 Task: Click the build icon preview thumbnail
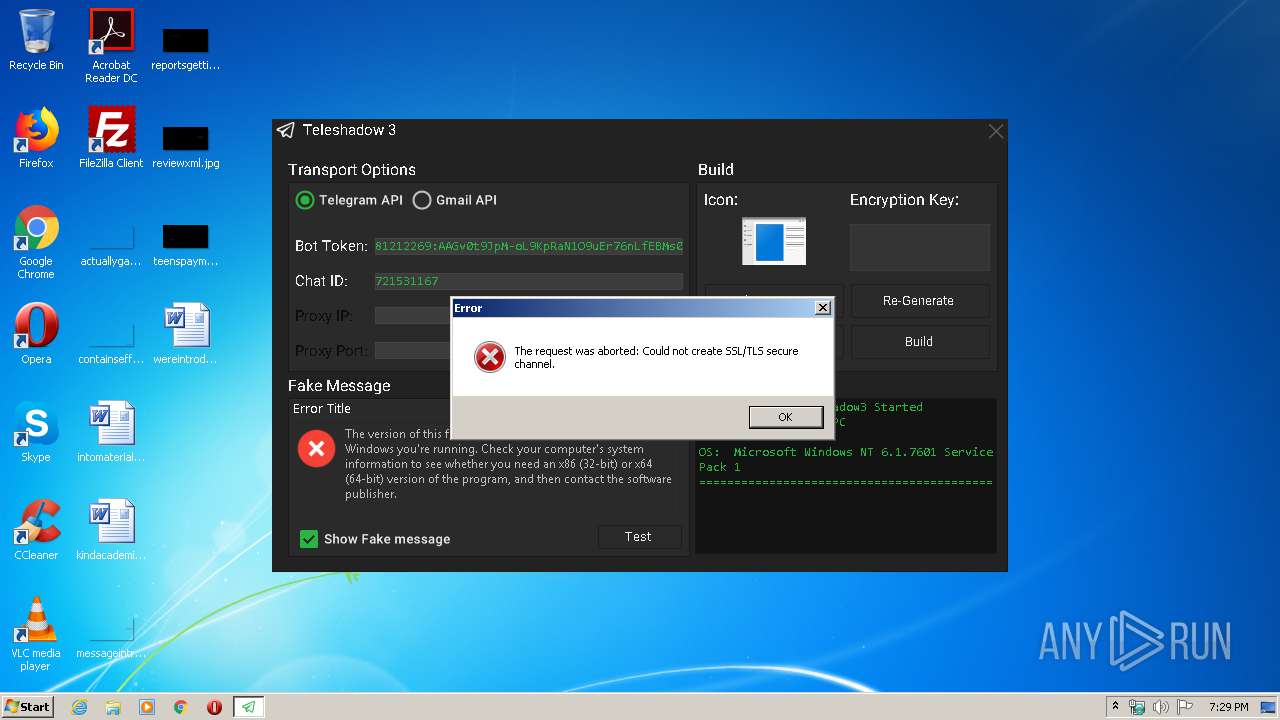774,241
